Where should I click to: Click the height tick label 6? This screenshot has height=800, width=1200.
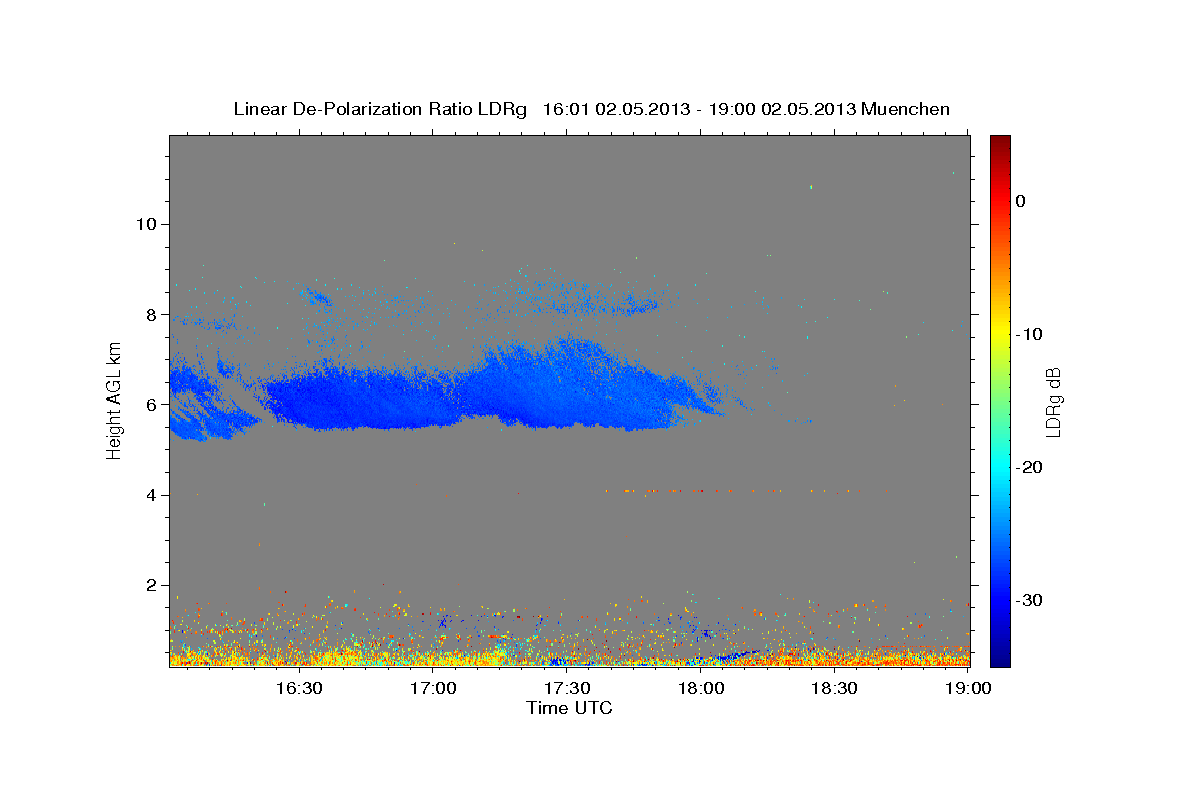(x=150, y=404)
